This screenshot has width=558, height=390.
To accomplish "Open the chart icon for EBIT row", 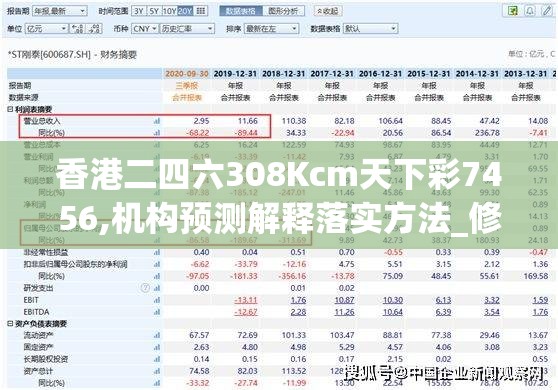I will click(156, 300).
